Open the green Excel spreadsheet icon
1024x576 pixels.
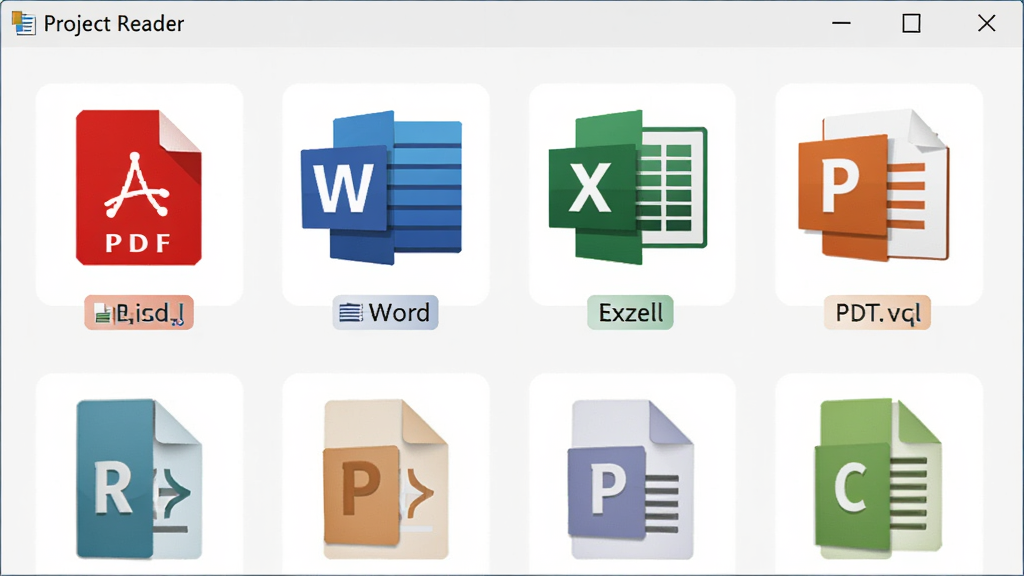pos(628,187)
